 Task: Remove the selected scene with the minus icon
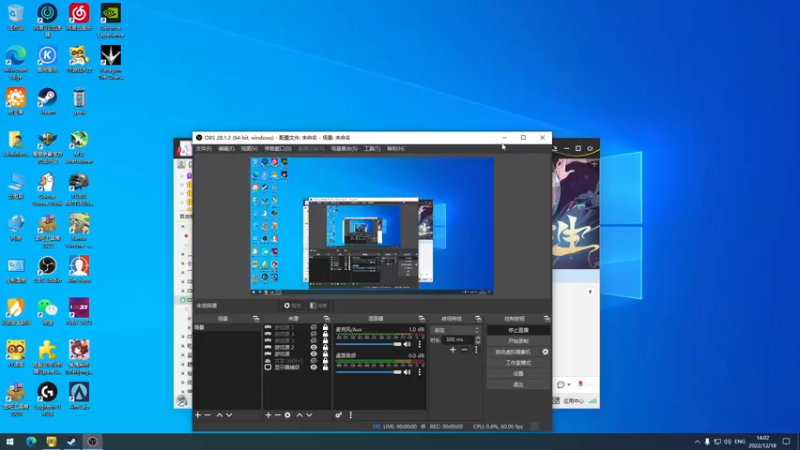click(x=208, y=415)
